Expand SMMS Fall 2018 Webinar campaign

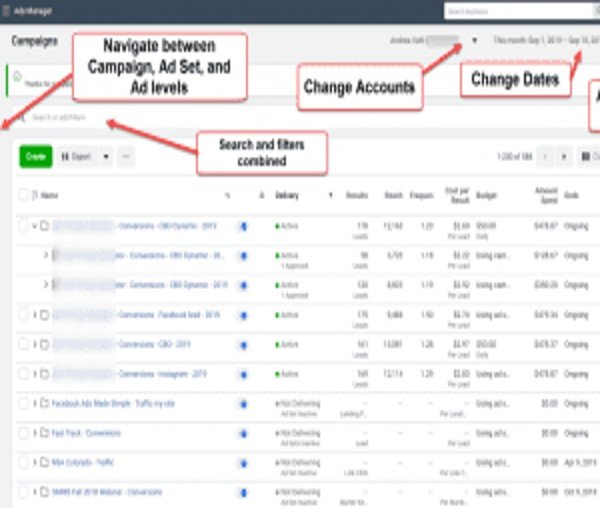pos(35,492)
